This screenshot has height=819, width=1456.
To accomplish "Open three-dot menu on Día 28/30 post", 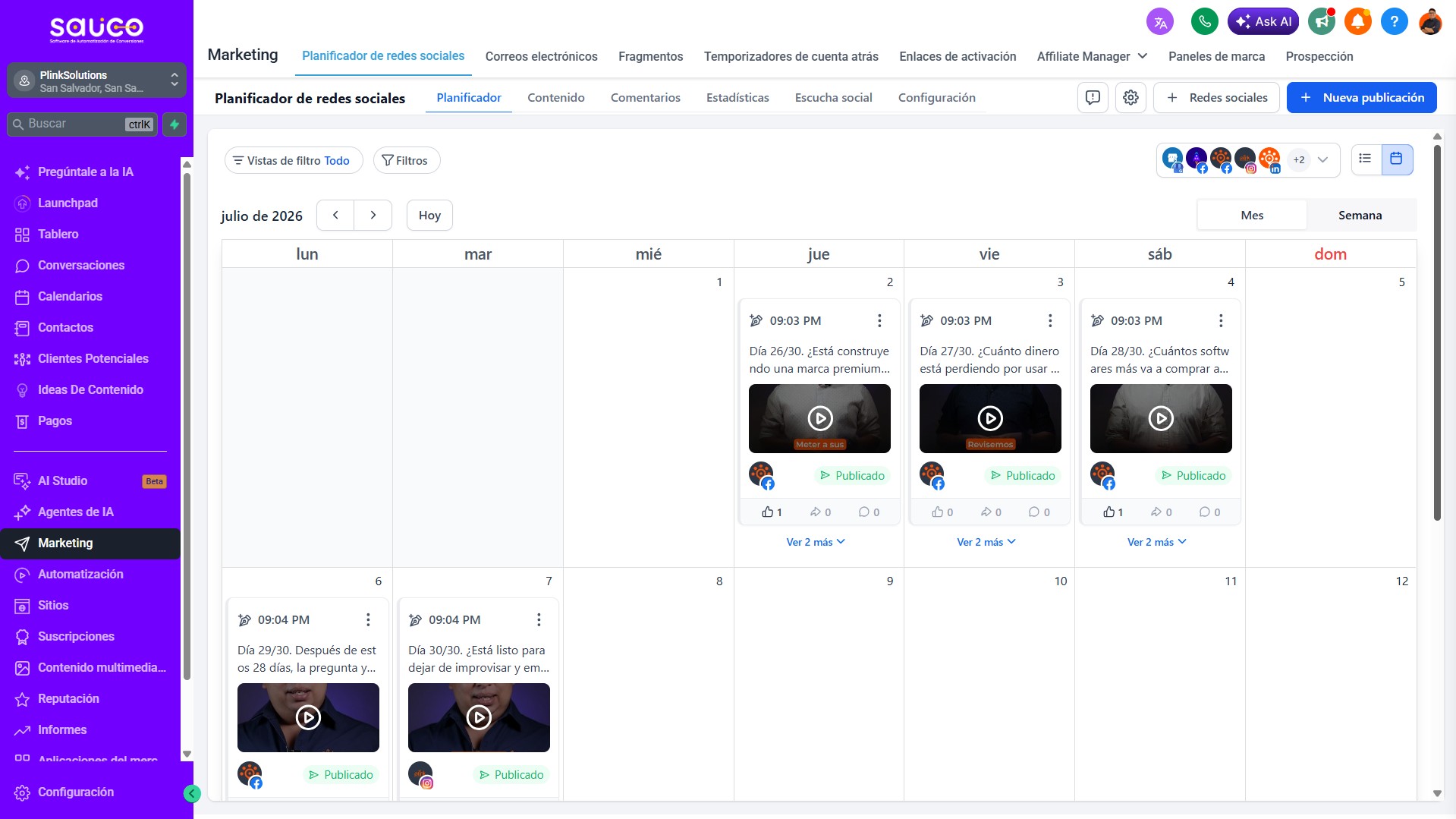I will [1221, 321].
